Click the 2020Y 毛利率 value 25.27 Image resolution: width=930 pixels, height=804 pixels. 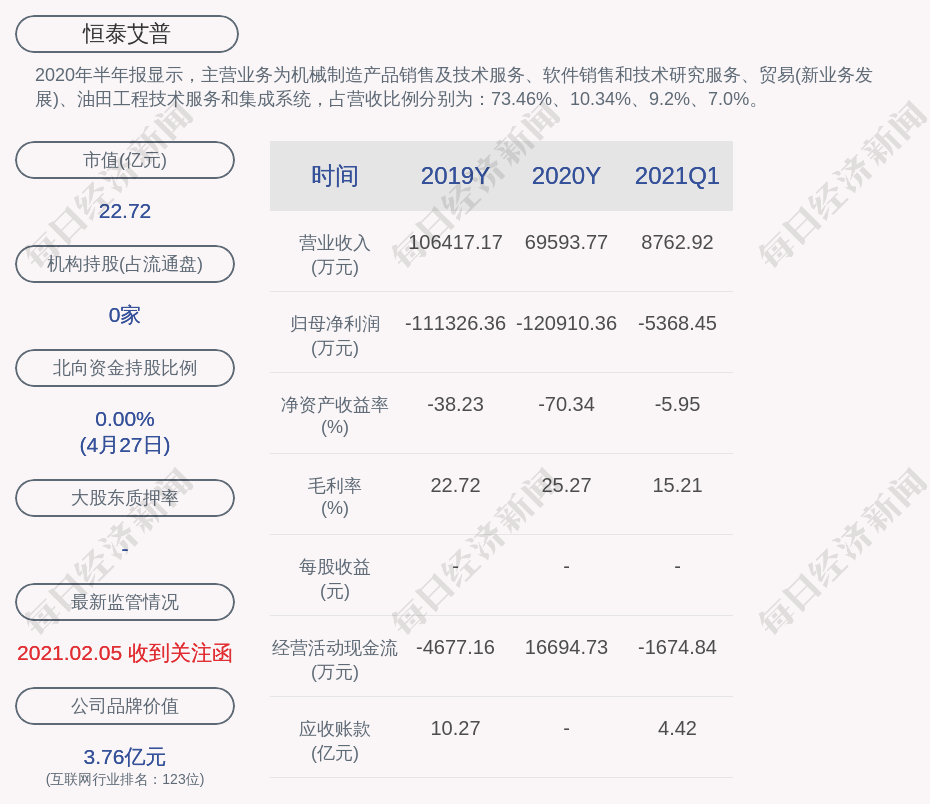point(566,485)
